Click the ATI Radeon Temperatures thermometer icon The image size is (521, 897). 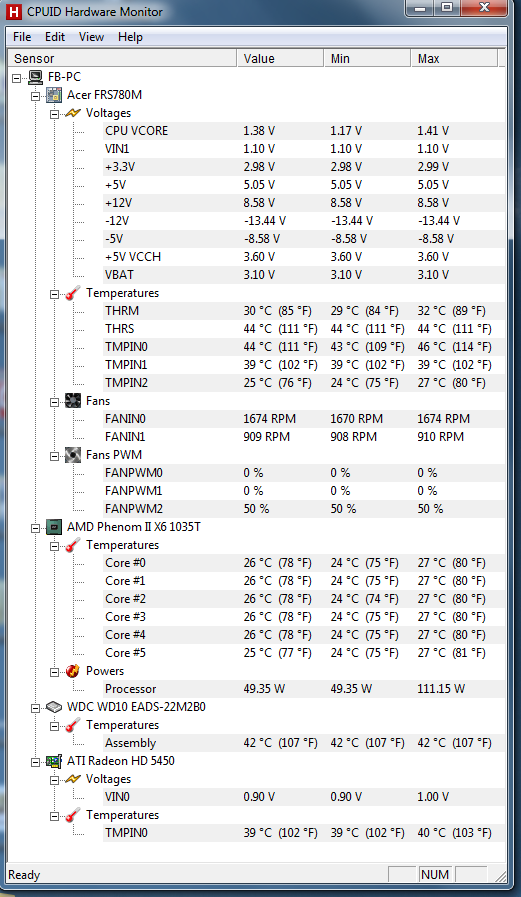click(73, 815)
